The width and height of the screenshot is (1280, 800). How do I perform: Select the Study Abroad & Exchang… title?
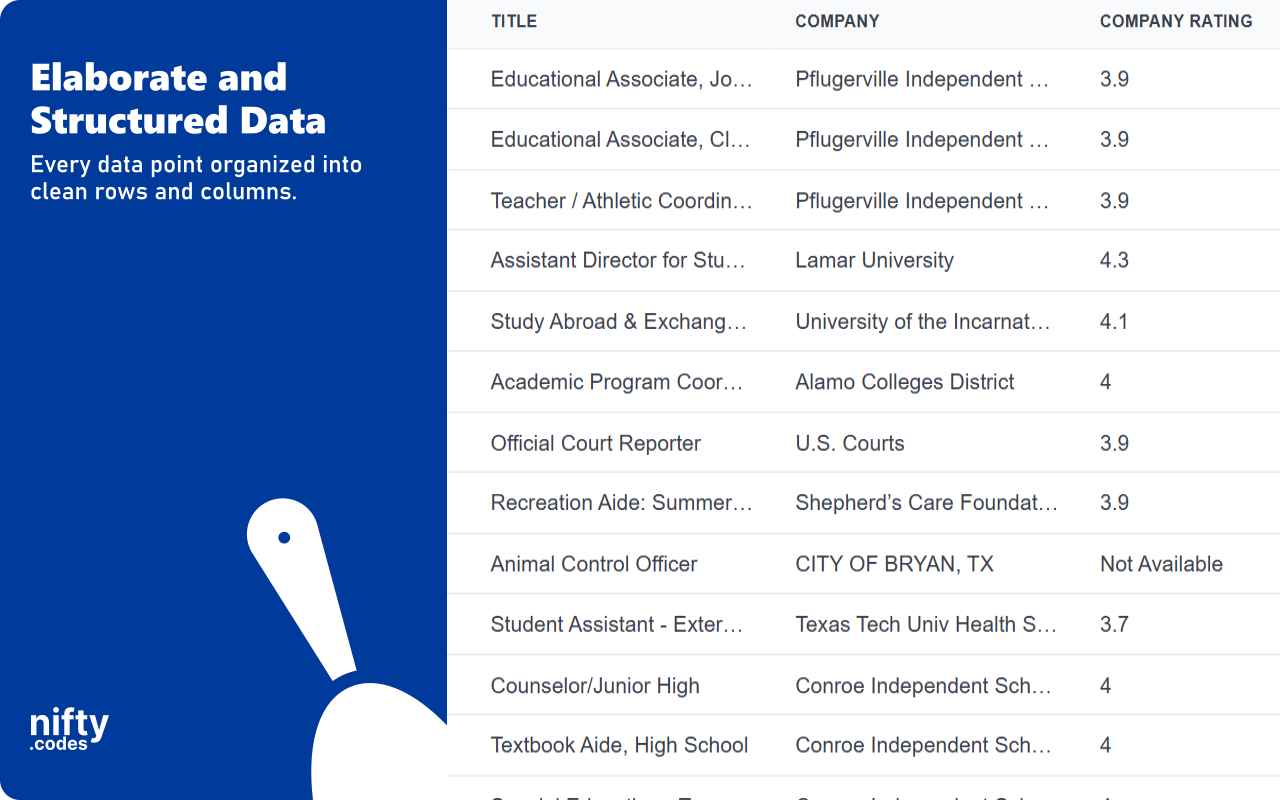pos(619,322)
